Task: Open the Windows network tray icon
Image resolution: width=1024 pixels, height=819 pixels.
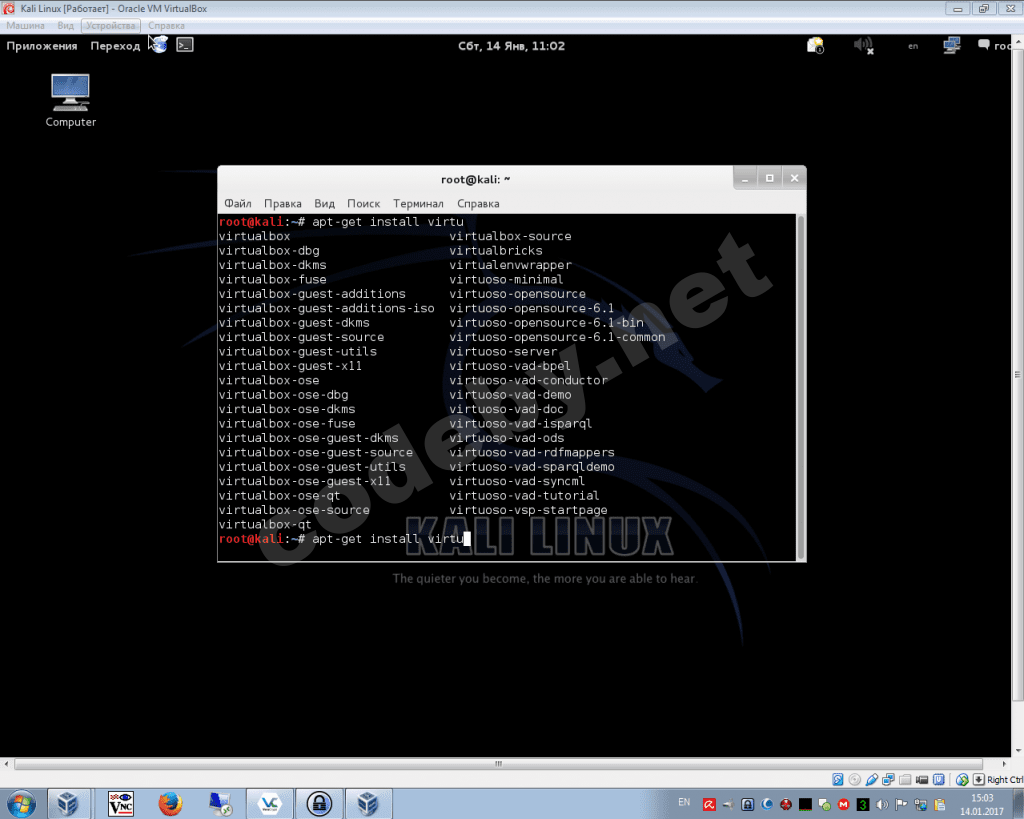Action: coord(921,805)
